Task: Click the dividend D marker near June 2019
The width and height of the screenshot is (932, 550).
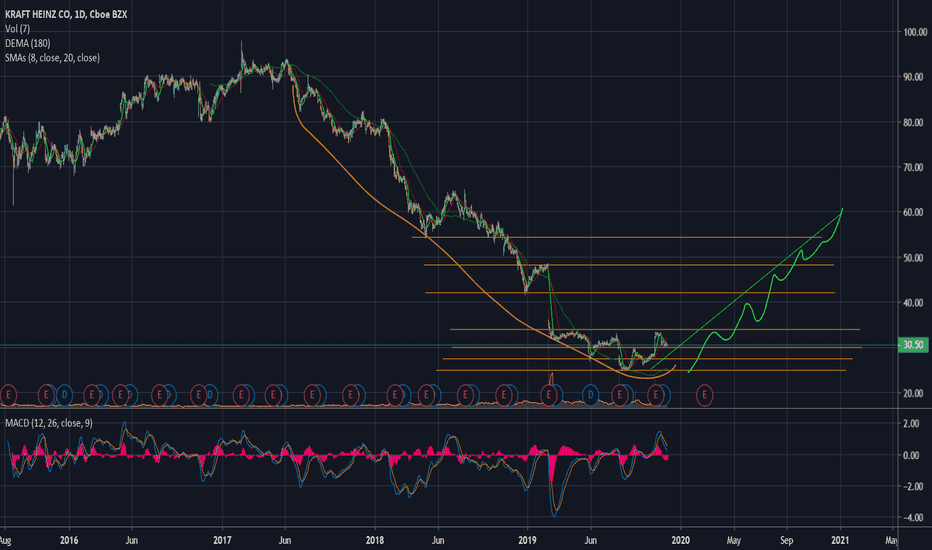Action: tap(590, 394)
